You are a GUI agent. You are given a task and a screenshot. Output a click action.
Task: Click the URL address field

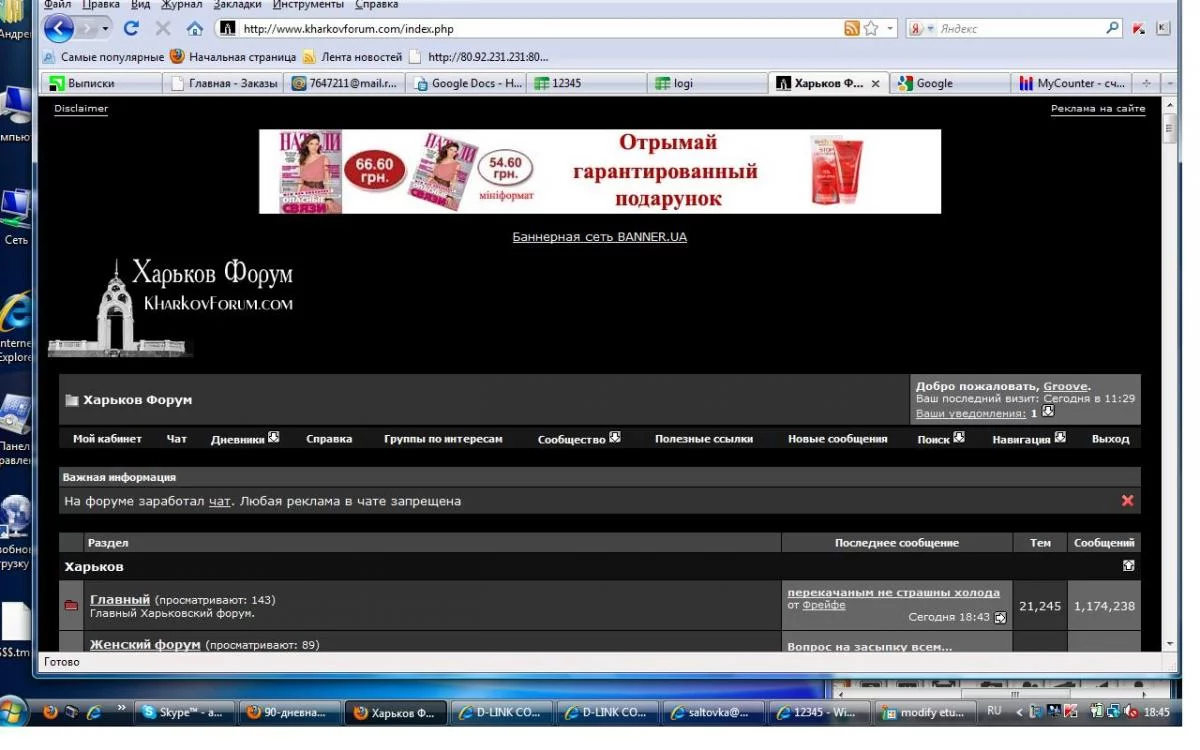point(540,29)
